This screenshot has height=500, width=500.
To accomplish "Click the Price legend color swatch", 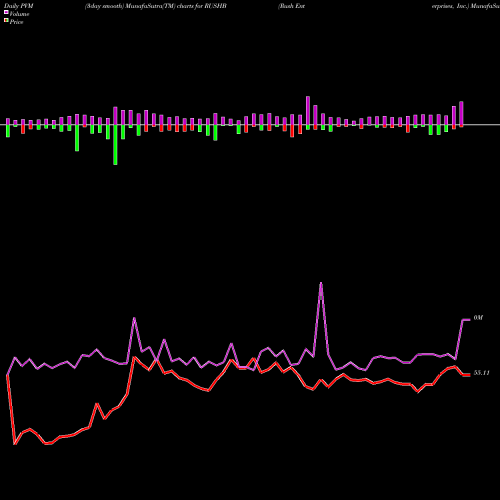I will click(x=6, y=21).
